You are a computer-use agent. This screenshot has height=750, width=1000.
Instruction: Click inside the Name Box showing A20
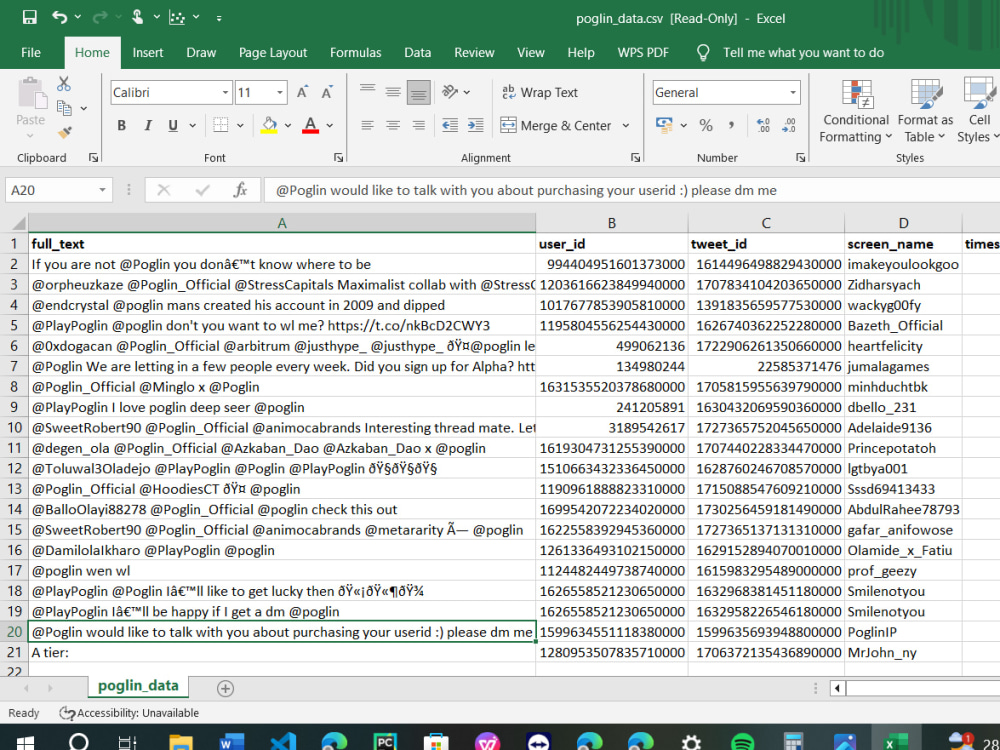(47, 189)
